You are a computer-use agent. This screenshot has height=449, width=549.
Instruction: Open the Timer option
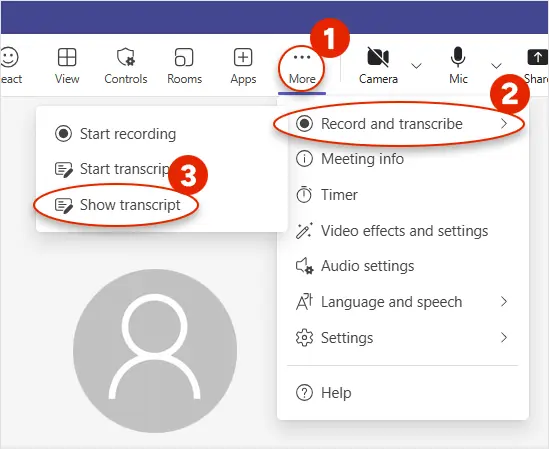[402, 195]
